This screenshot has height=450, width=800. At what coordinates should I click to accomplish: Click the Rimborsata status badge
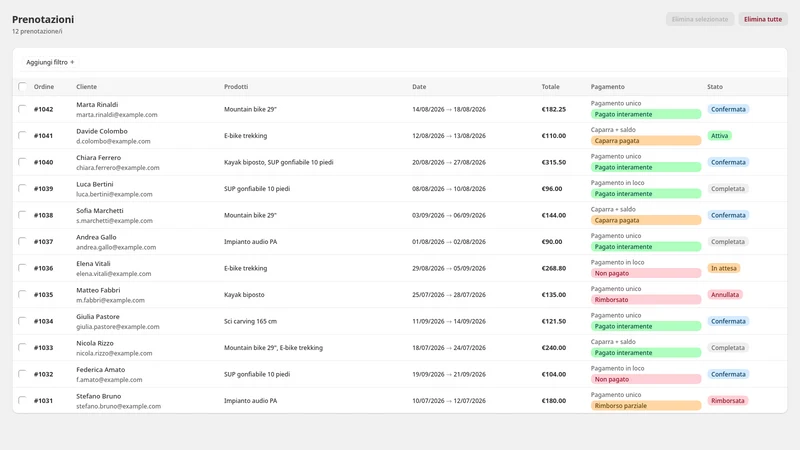coord(728,401)
